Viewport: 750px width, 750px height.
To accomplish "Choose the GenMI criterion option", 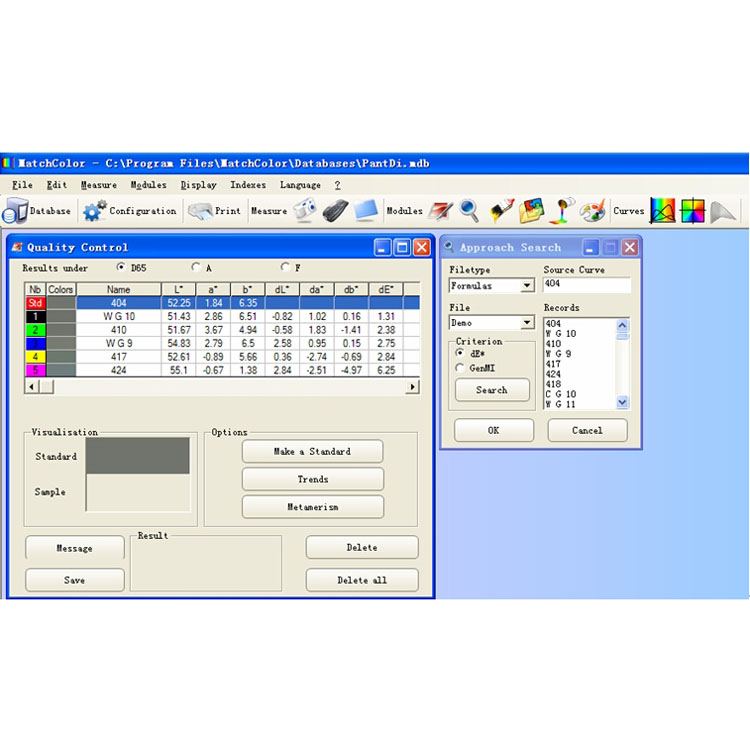I will pyautogui.click(x=460, y=367).
